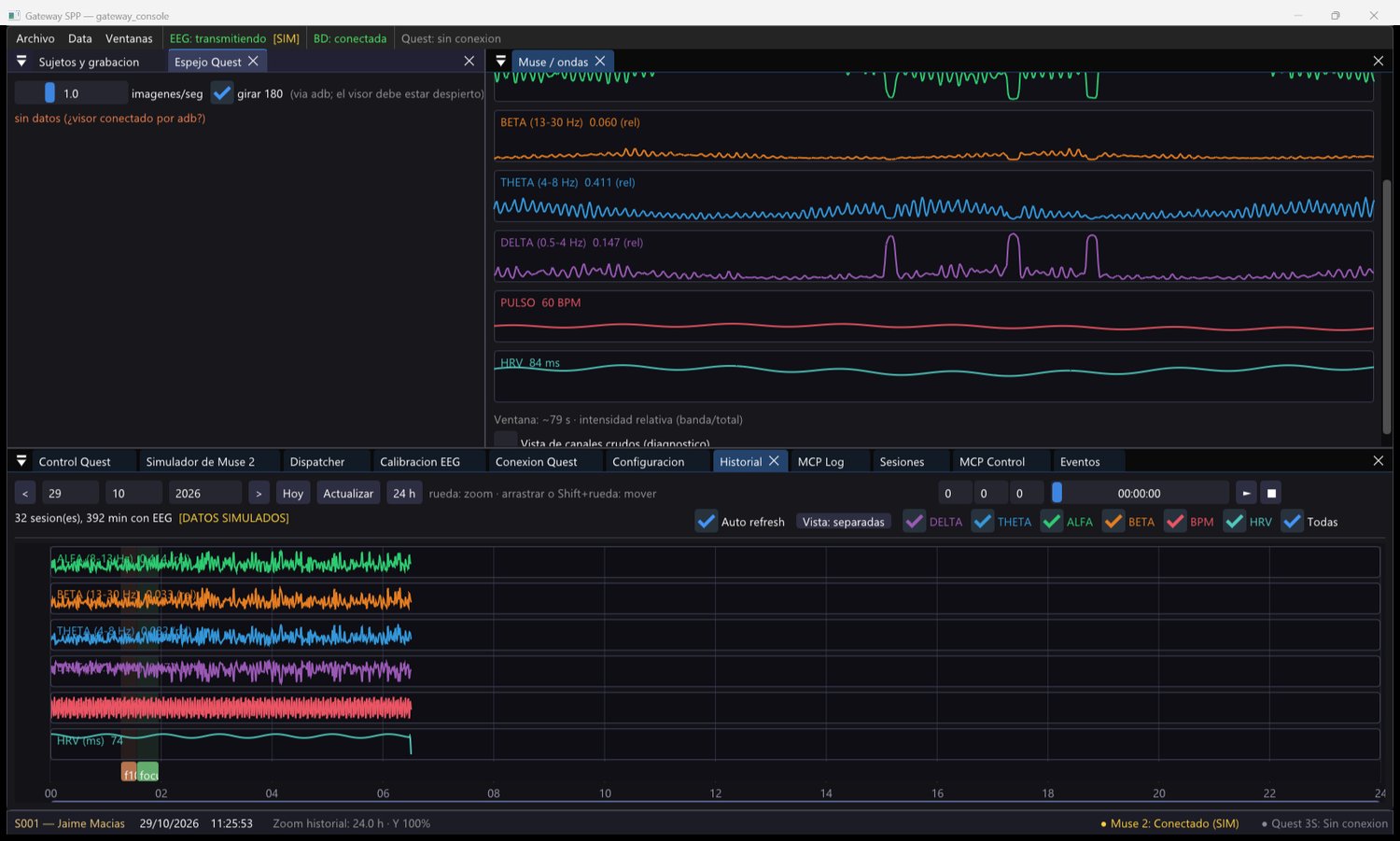Screen dimensions: 1400x841
Task: Open the Eventos tab
Action: 1080,461
